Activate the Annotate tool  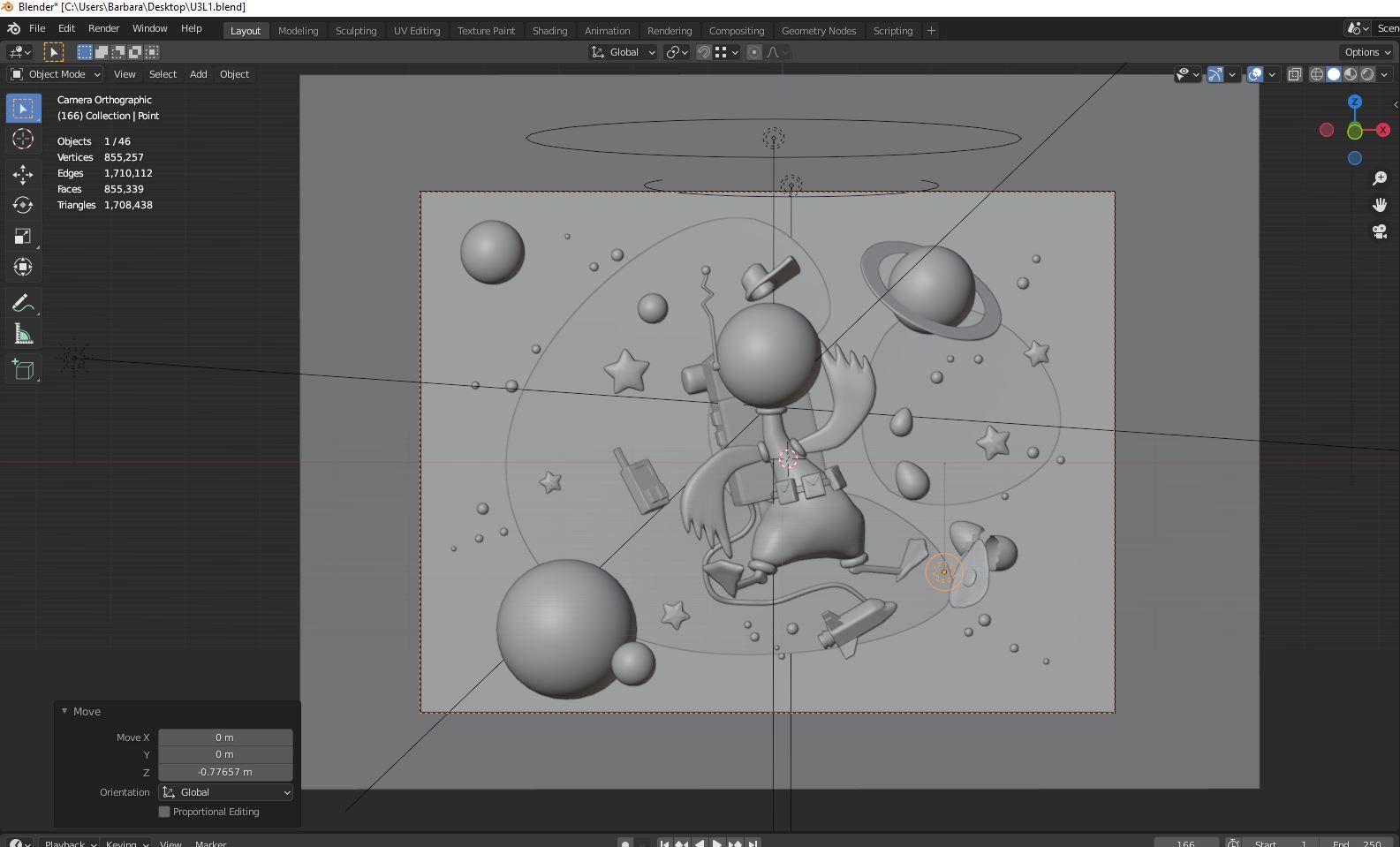[23, 303]
